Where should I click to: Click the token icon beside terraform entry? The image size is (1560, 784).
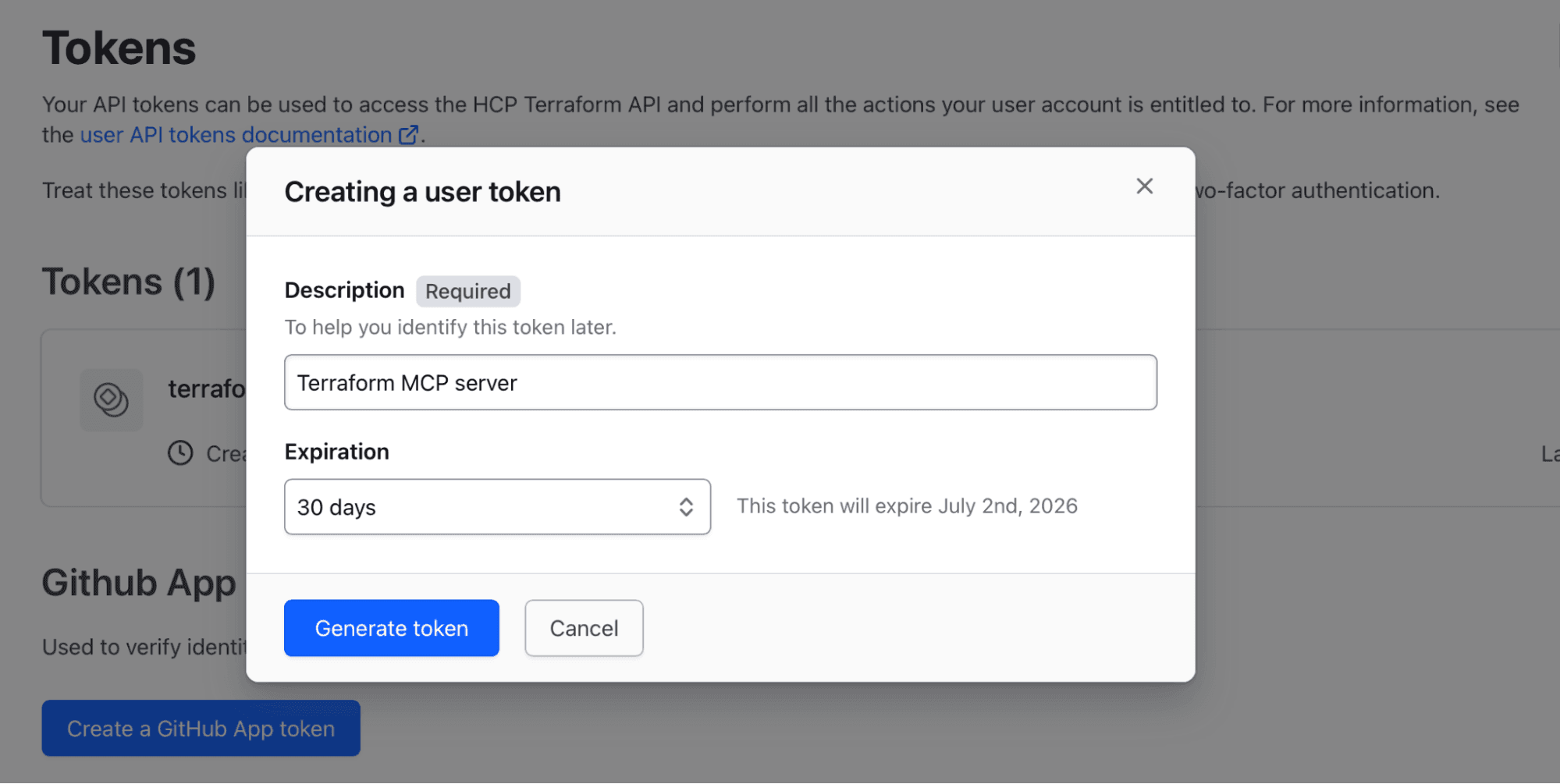click(111, 399)
